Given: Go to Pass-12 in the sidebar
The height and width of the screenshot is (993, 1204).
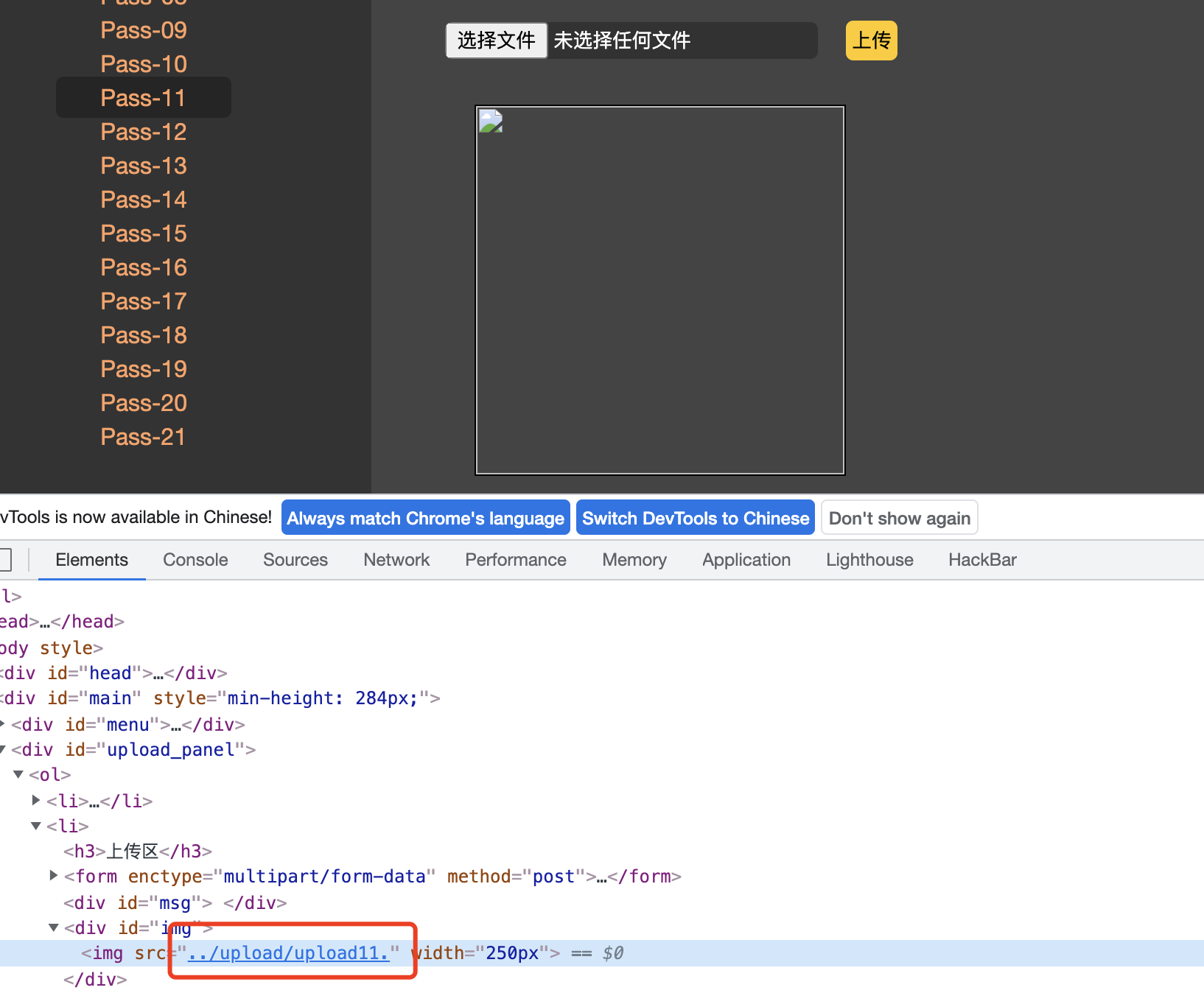Looking at the screenshot, I should [144, 132].
